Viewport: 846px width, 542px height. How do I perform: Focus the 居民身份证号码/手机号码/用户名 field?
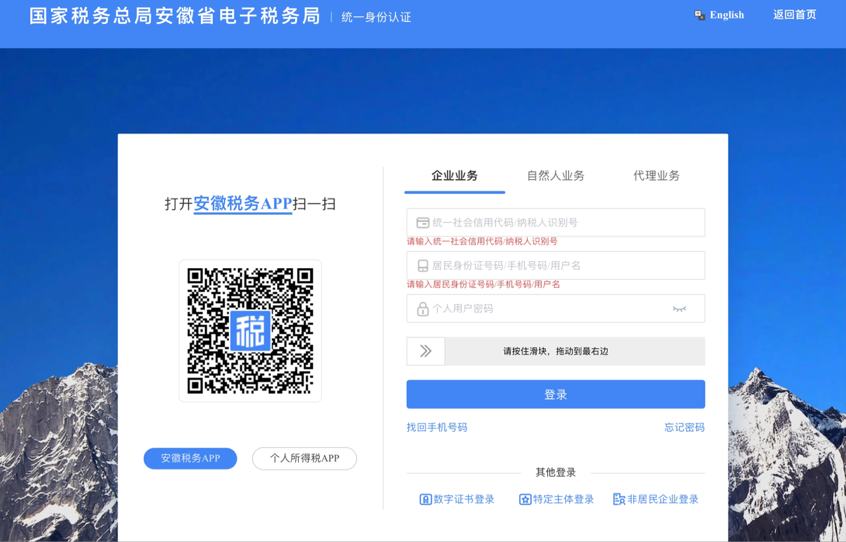tap(555, 265)
